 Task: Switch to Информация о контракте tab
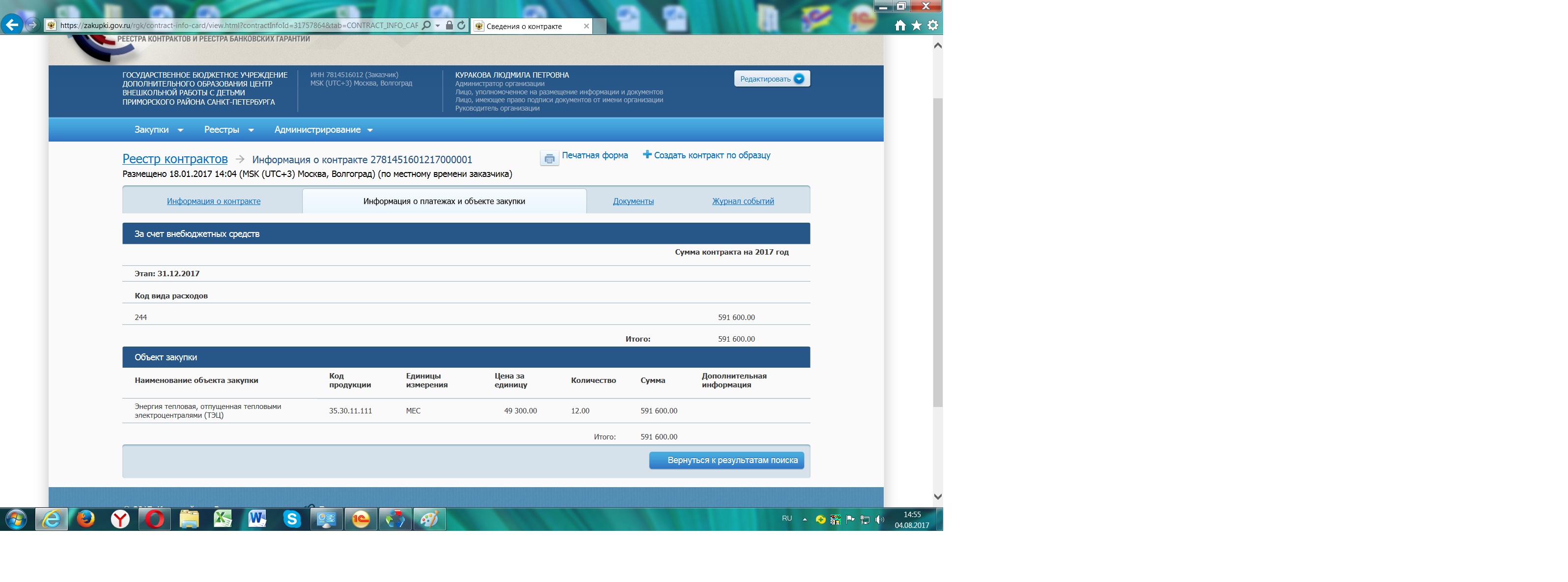214,202
